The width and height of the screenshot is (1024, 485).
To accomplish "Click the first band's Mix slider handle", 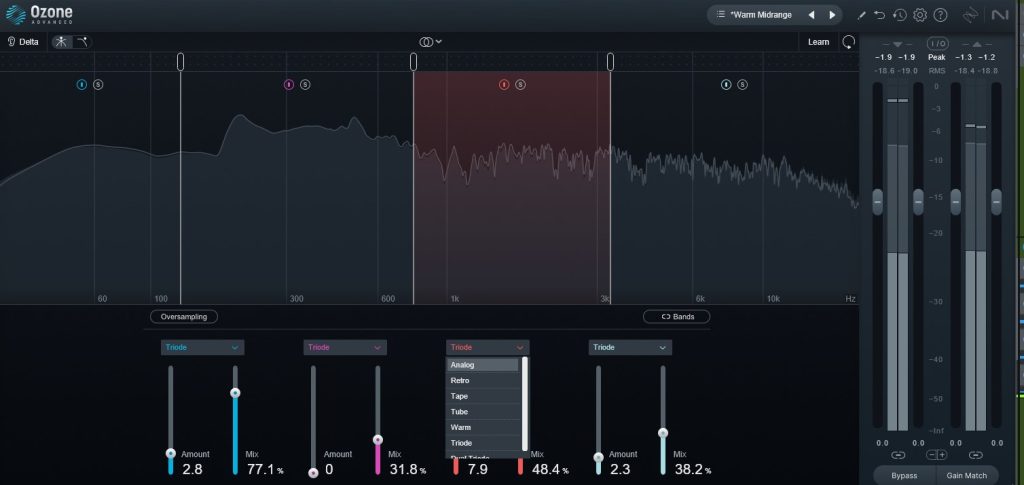I will [x=235, y=393].
